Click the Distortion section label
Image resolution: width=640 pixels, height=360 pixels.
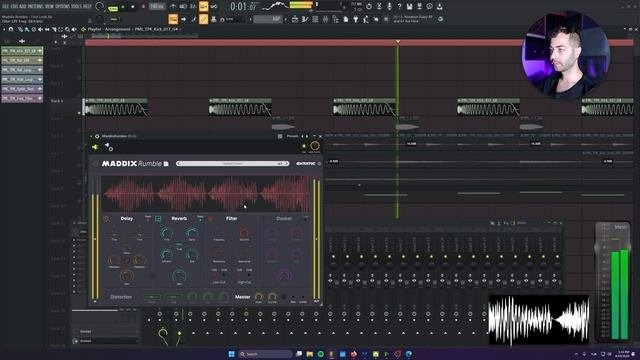pyautogui.click(x=121, y=297)
